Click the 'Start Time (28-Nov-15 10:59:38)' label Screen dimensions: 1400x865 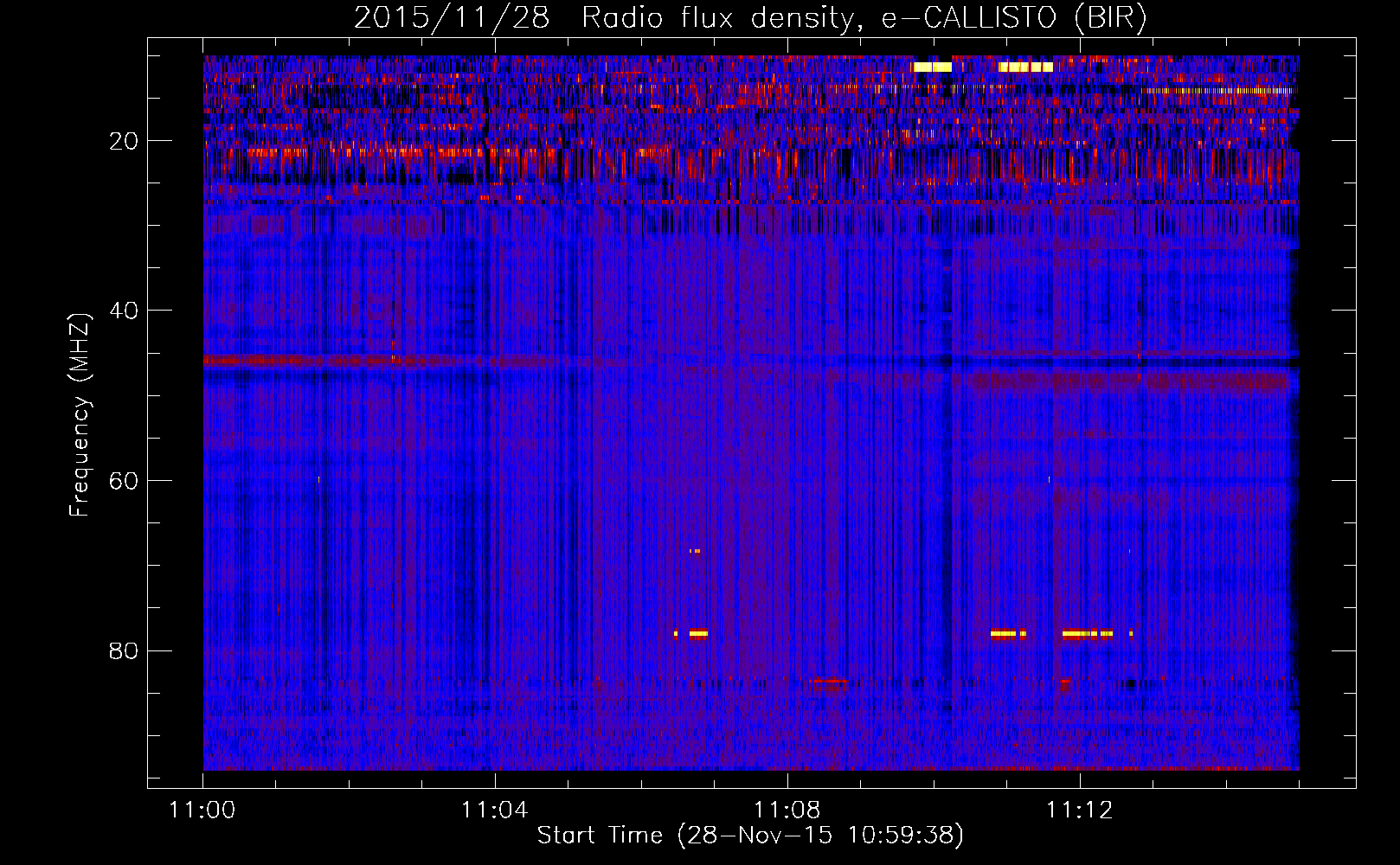(750, 836)
